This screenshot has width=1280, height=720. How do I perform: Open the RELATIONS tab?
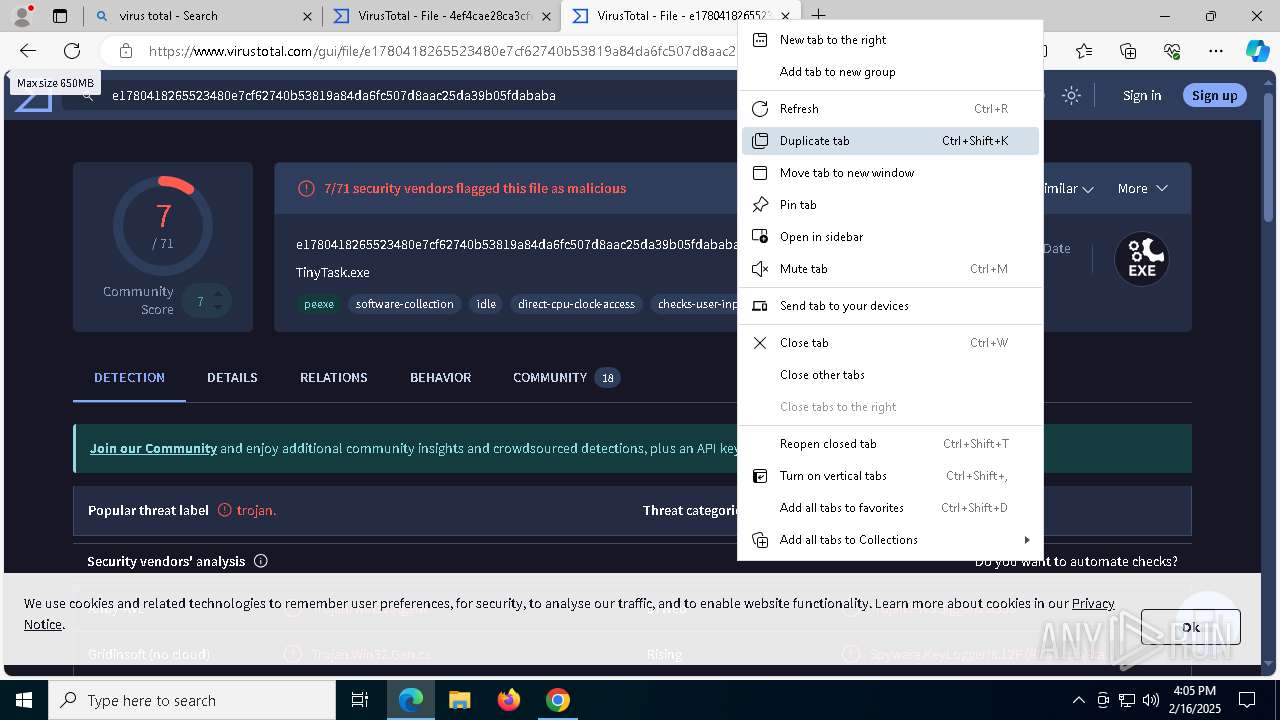pyautogui.click(x=334, y=377)
